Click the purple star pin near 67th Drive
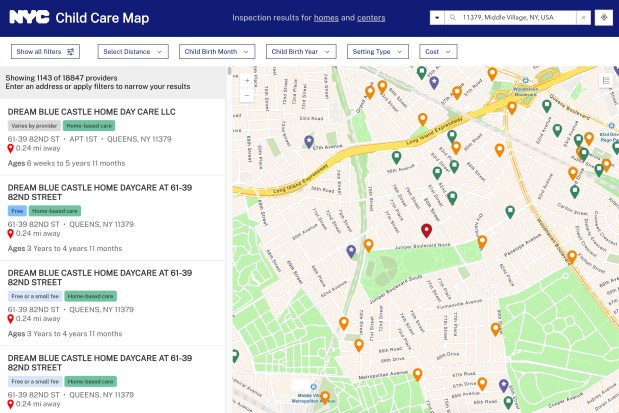 click(503, 385)
